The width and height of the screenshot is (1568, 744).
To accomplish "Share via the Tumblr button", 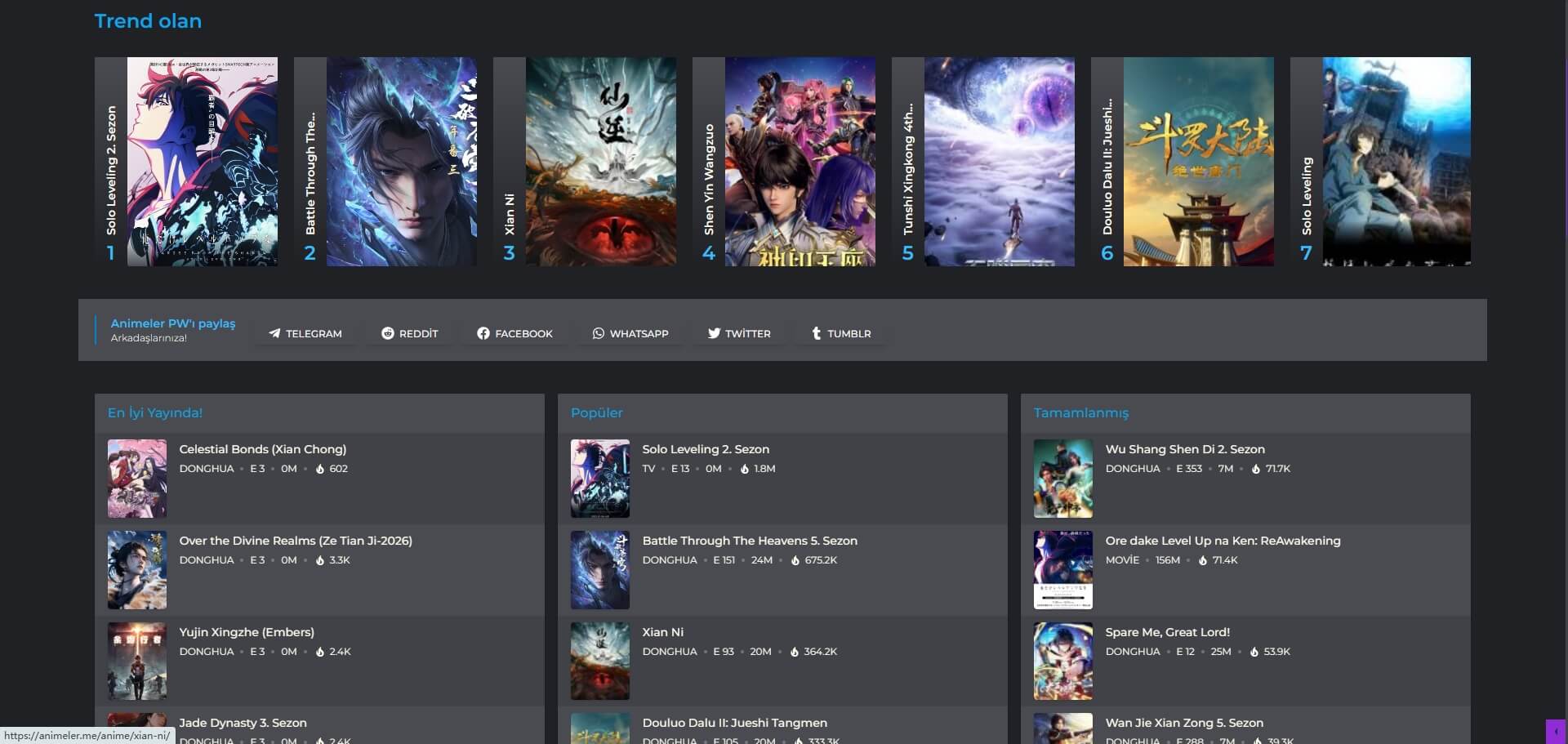I will pyautogui.click(x=841, y=333).
